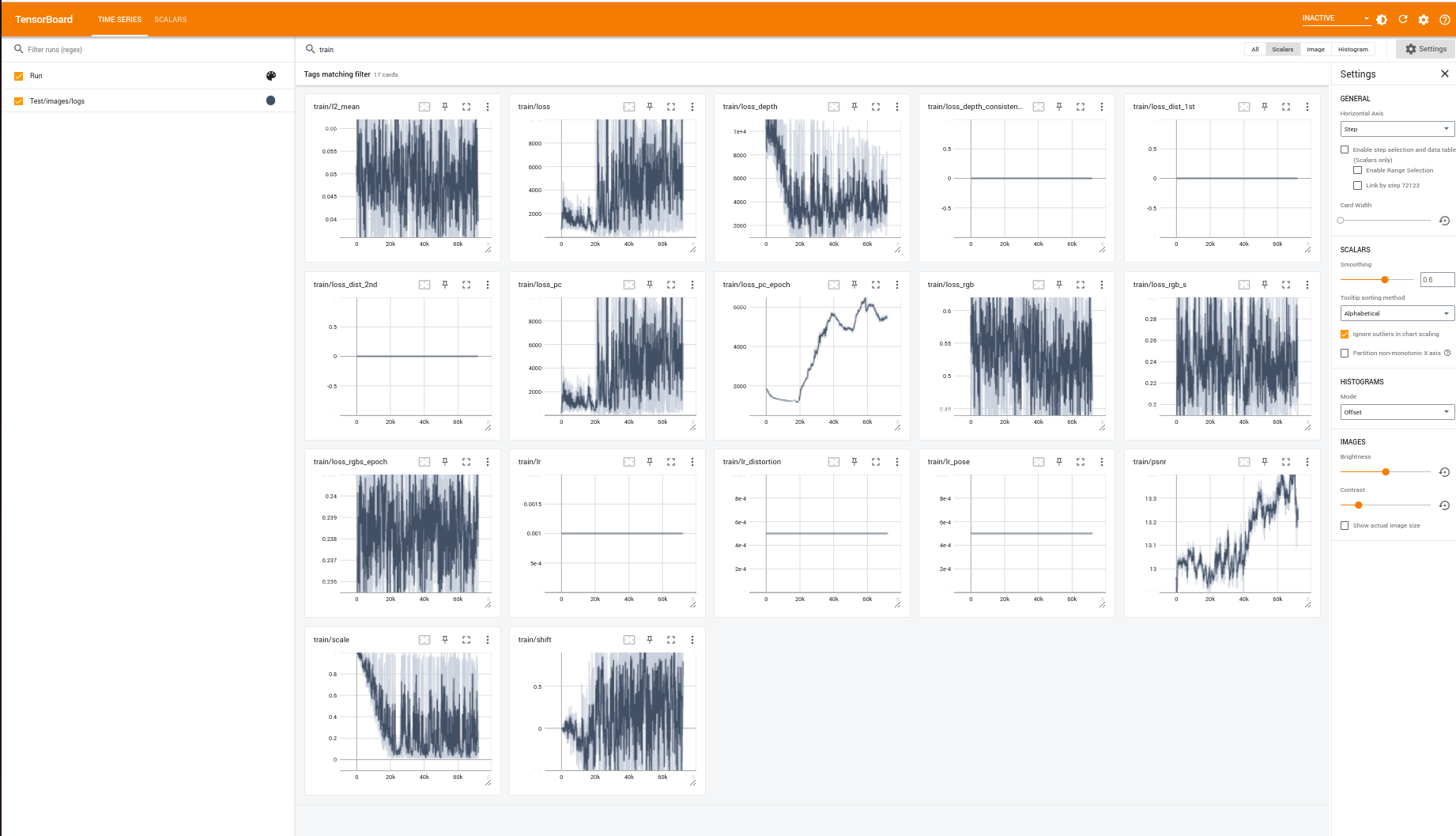The height and width of the screenshot is (836, 1456).
Task: Expand train/psnr chart to fullscreen
Action: click(1285, 461)
